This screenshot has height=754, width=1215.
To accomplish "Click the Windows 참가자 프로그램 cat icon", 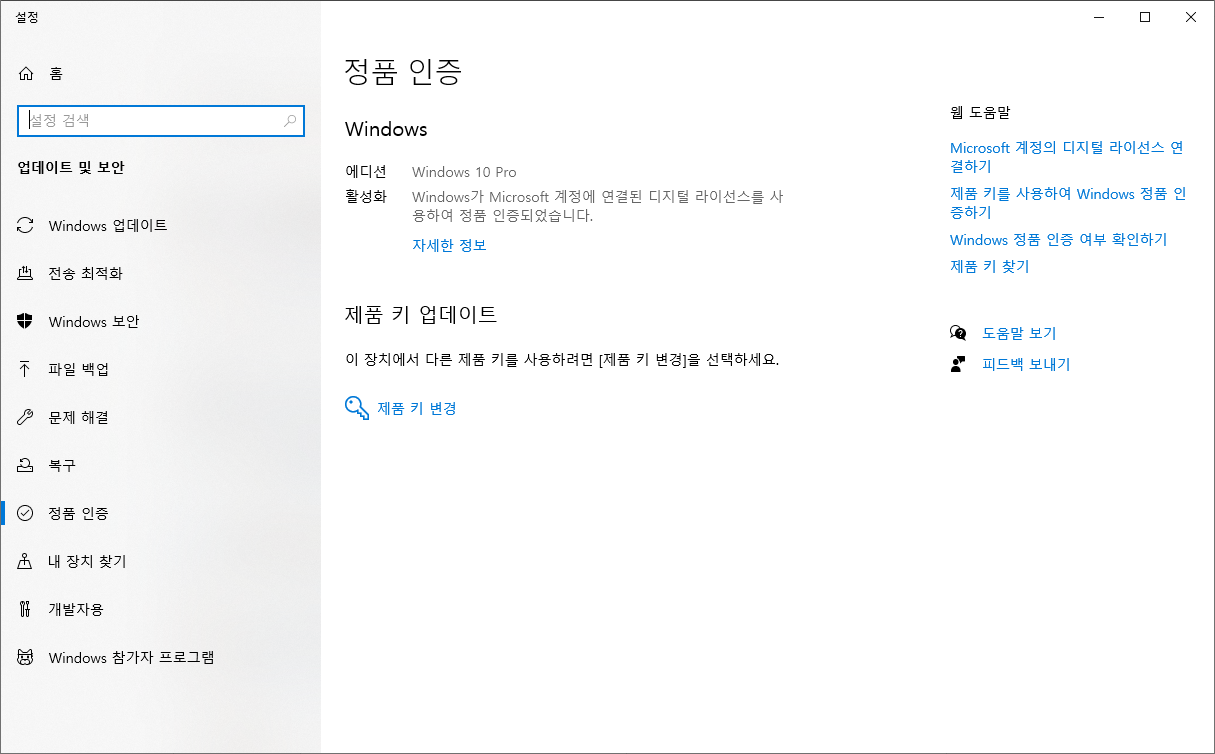I will pyautogui.click(x=26, y=657).
